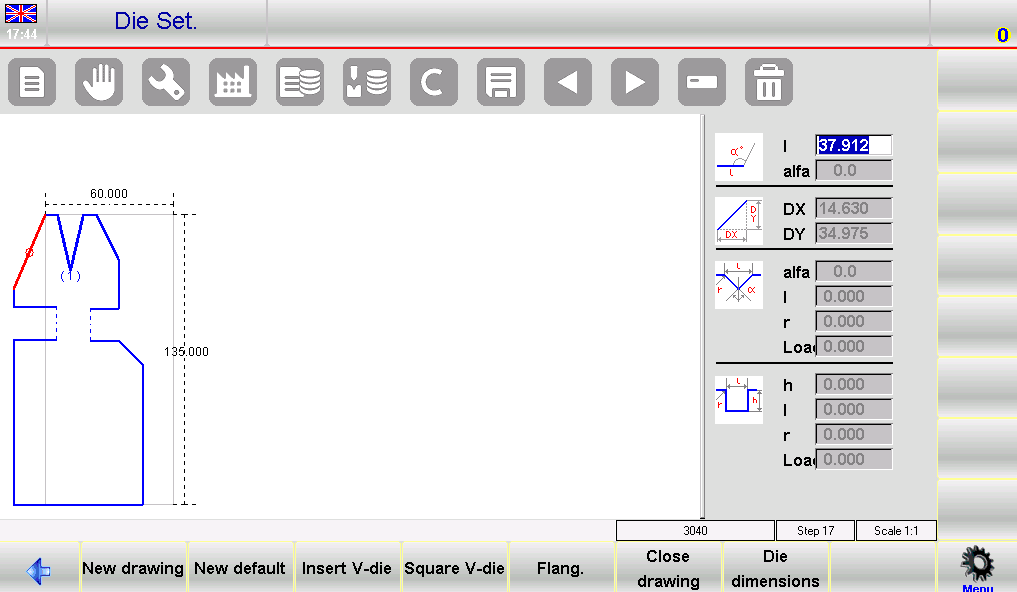Open the Menu gear button

pyautogui.click(x=977, y=568)
